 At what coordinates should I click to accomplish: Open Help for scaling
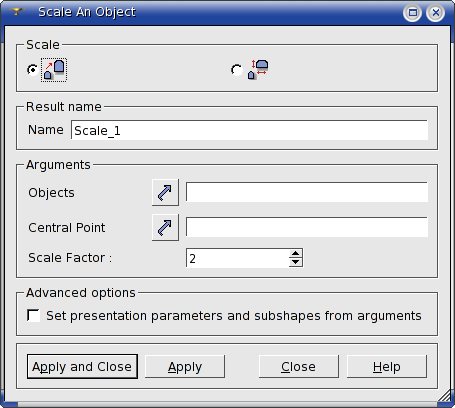click(x=387, y=367)
